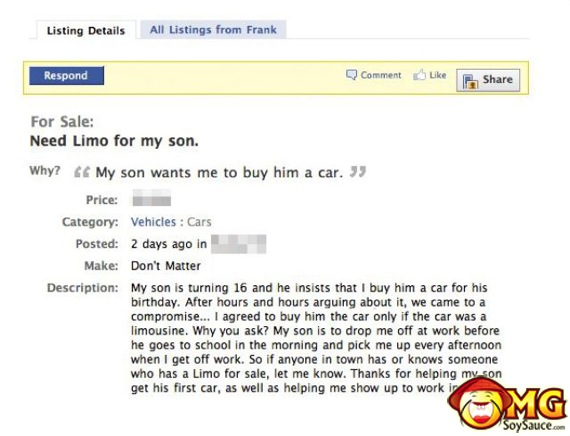Click the opening quotation mark icon

82,172
